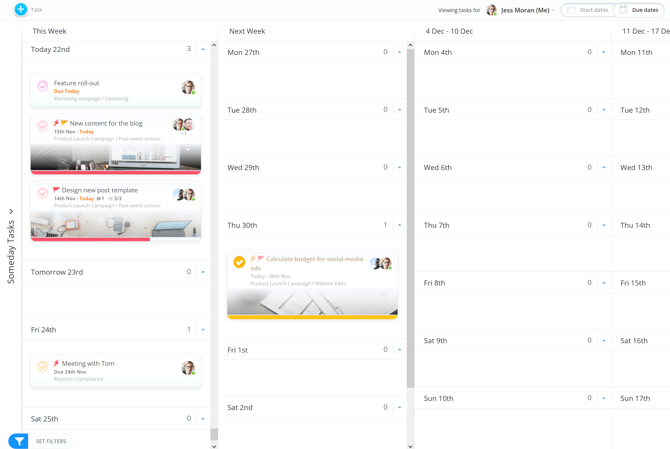Click the Start dates calendar icon
This screenshot has height=449, width=670.
tap(571, 10)
